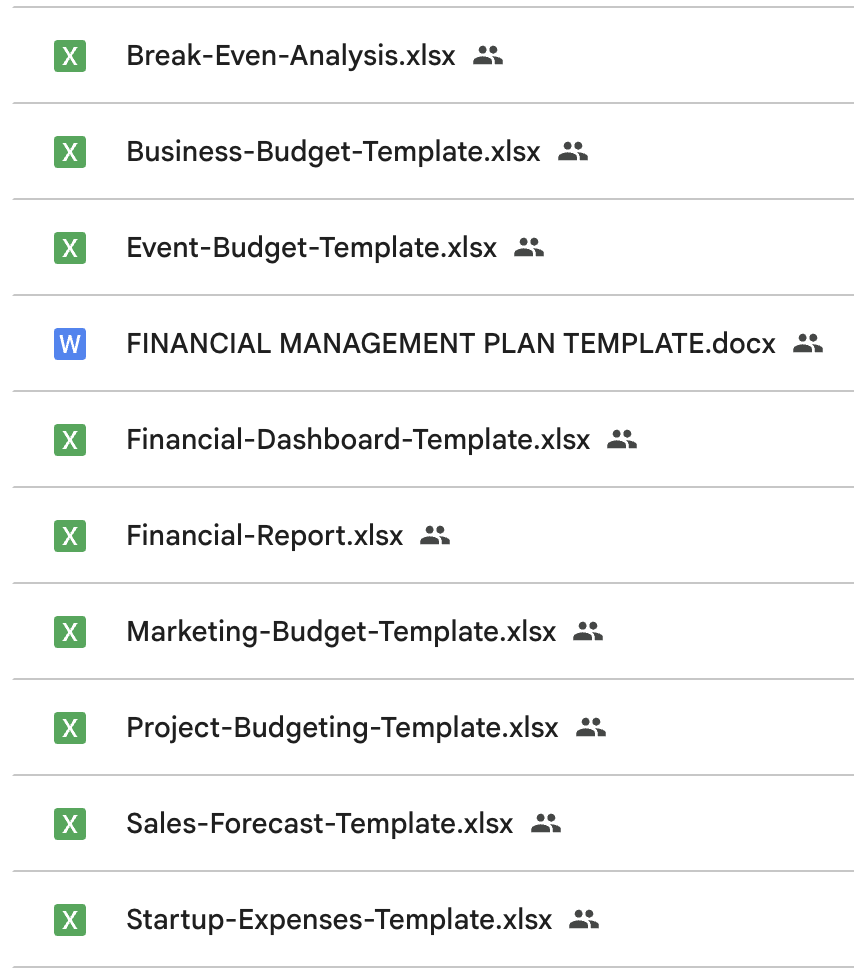
Task: Open Event-Budget-Template.xlsx from the list
Action: click(311, 248)
